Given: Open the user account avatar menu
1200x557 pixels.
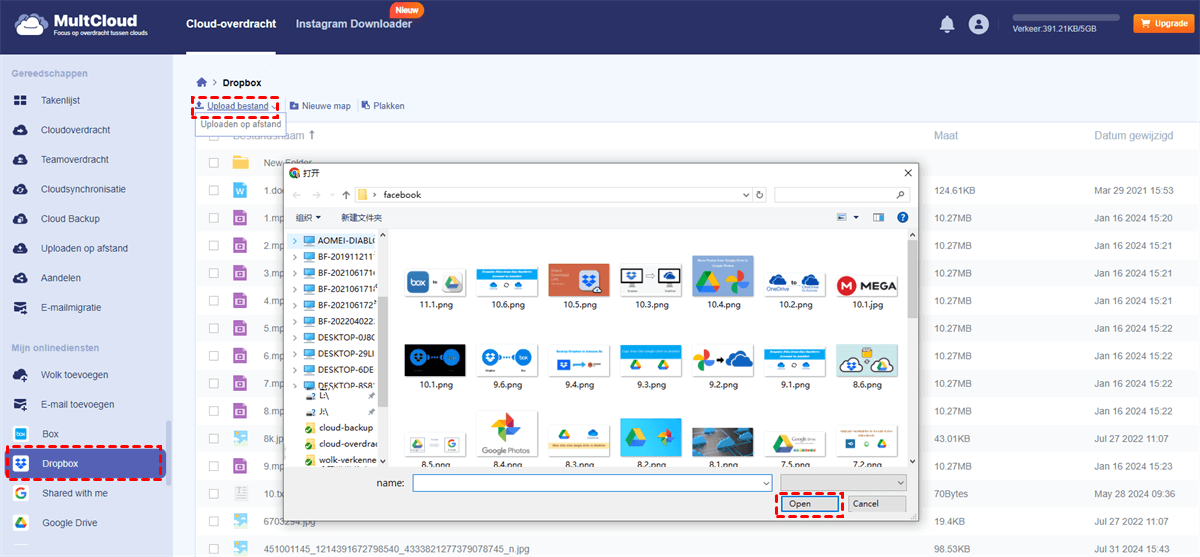Looking at the screenshot, I should click(x=979, y=24).
